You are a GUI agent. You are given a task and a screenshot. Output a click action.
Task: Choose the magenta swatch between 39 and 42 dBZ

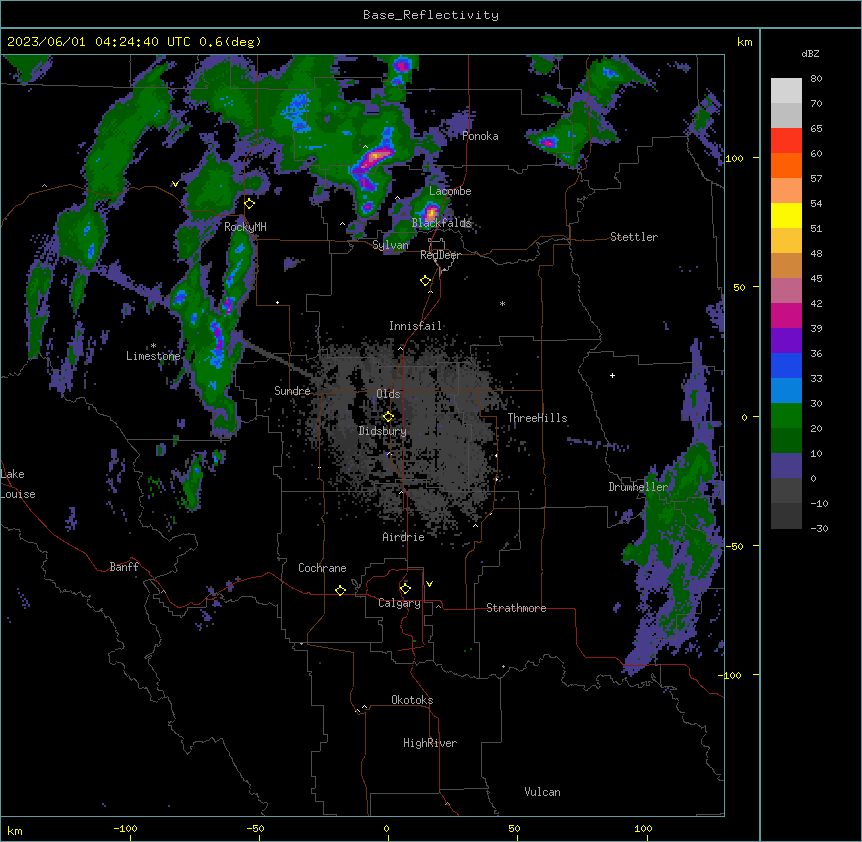786,315
